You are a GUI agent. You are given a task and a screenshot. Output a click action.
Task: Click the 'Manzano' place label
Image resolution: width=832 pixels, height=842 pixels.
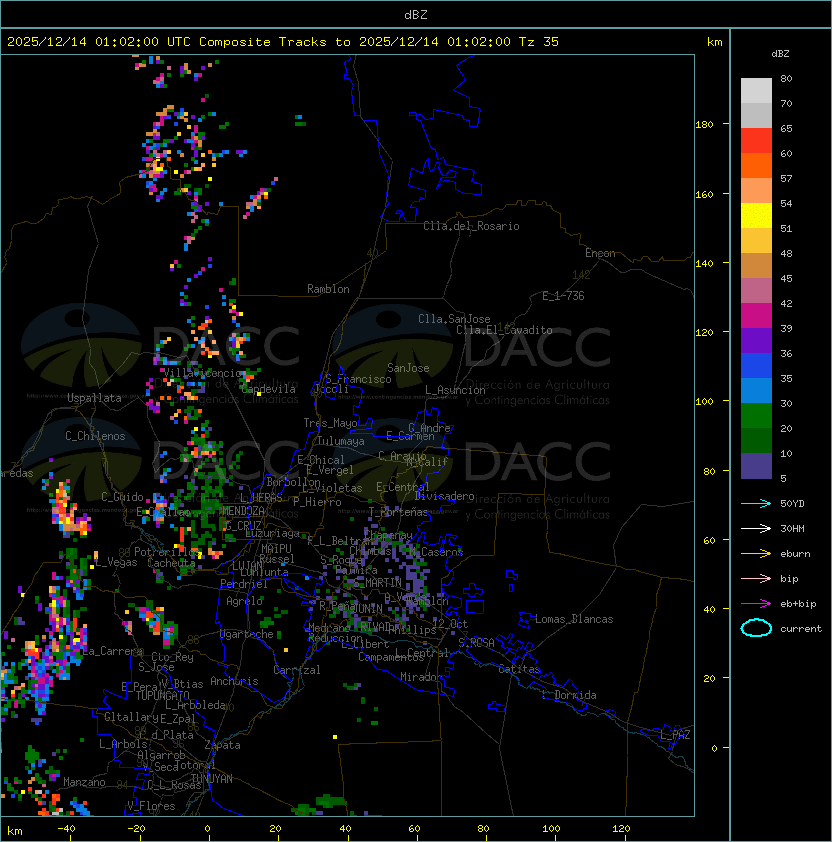pyautogui.click(x=84, y=782)
